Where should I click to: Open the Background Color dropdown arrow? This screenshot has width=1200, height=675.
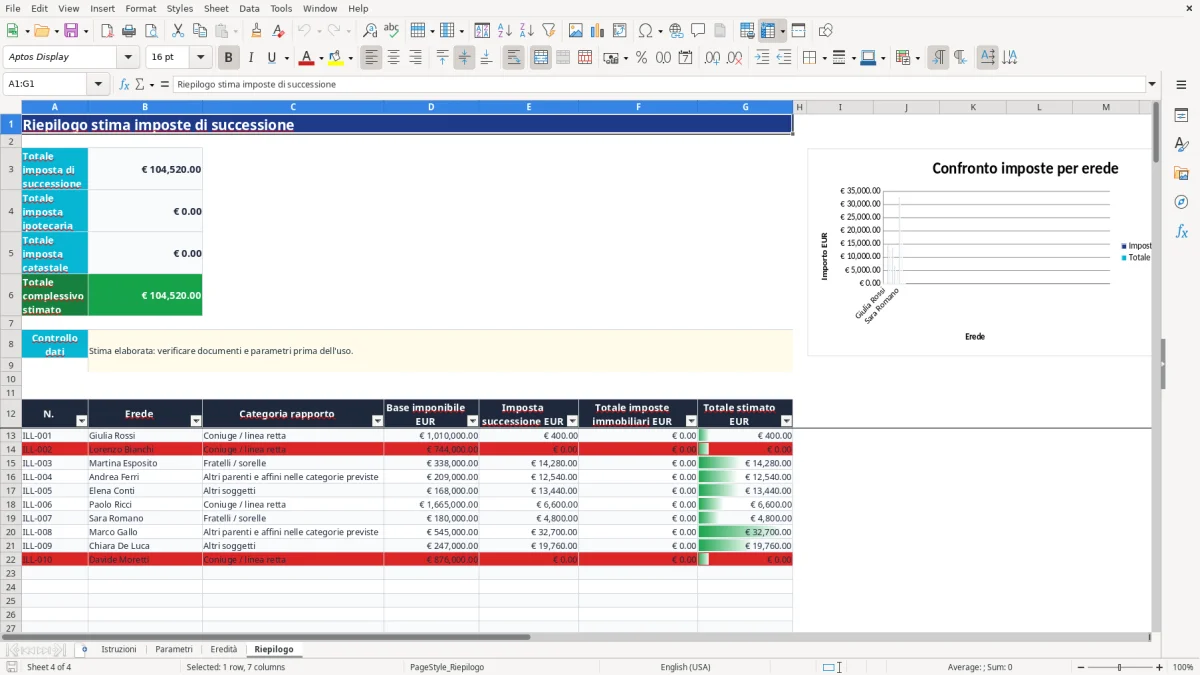[x=350, y=58]
